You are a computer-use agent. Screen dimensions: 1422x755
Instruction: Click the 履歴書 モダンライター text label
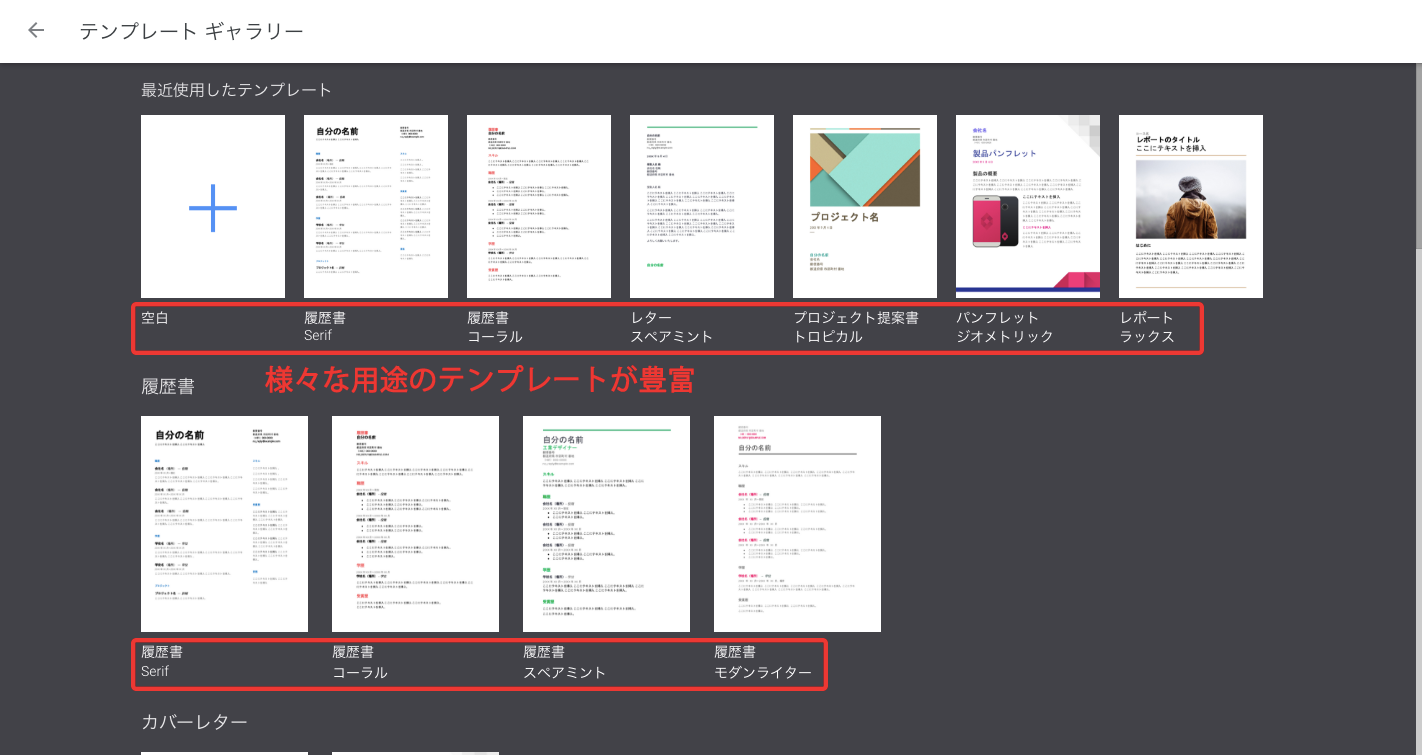(x=763, y=662)
